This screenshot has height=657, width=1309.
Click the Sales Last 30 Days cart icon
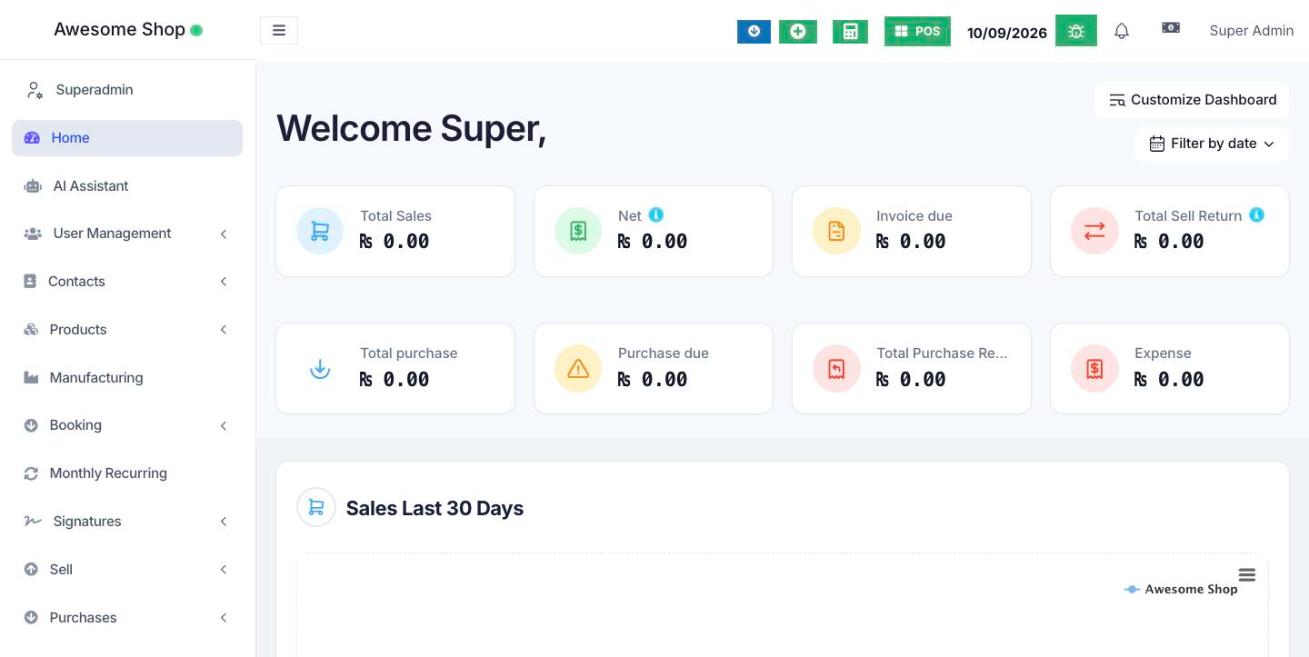point(316,508)
